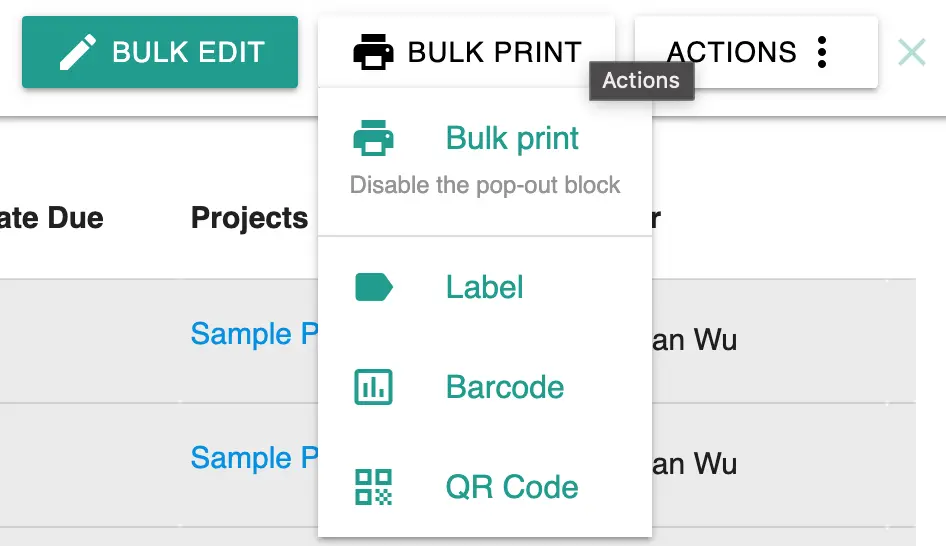Click 'Disable the pop-out block' description text
The width and height of the screenshot is (946, 546).
click(485, 185)
